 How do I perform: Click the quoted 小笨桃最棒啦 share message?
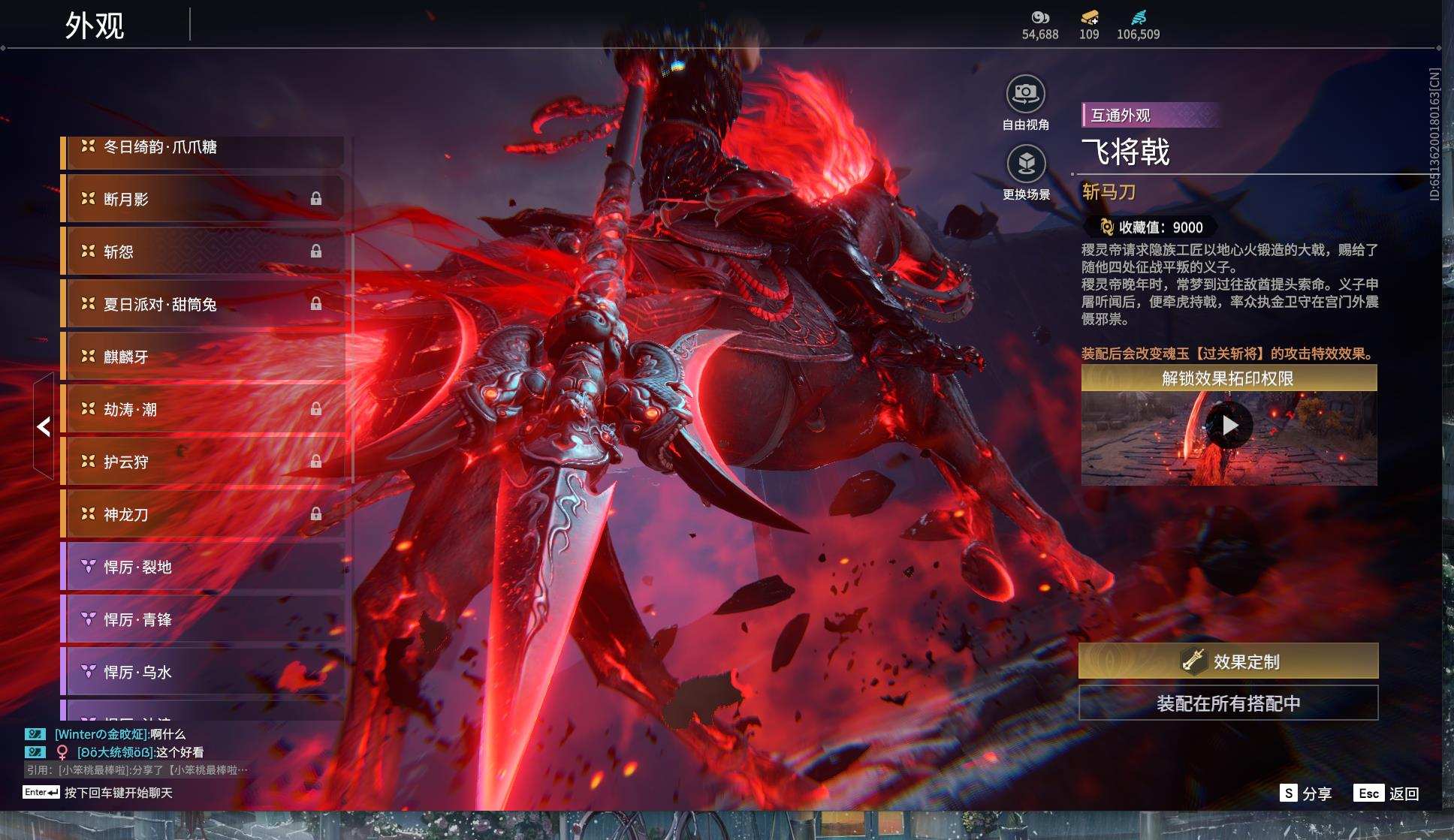coord(137,769)
